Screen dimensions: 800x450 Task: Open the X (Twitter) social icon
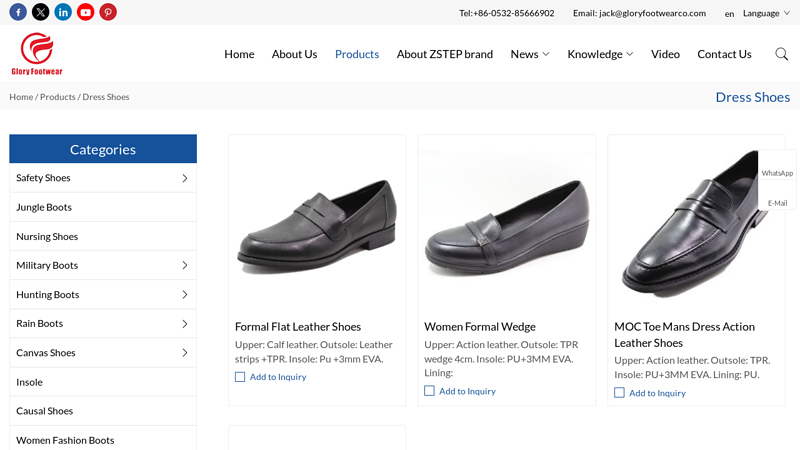[40, 12]
